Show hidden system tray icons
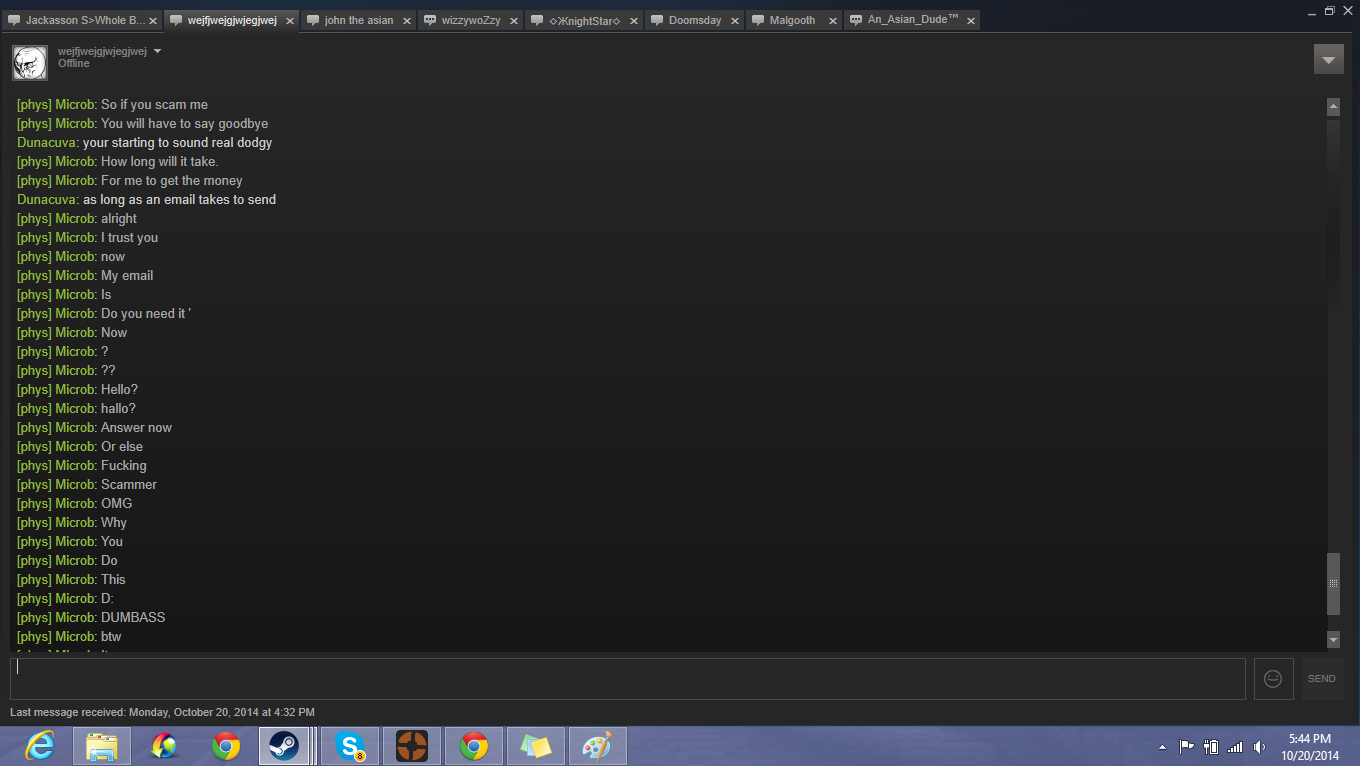Viewport: 1366px width, 768px height. coord(1162,747)
